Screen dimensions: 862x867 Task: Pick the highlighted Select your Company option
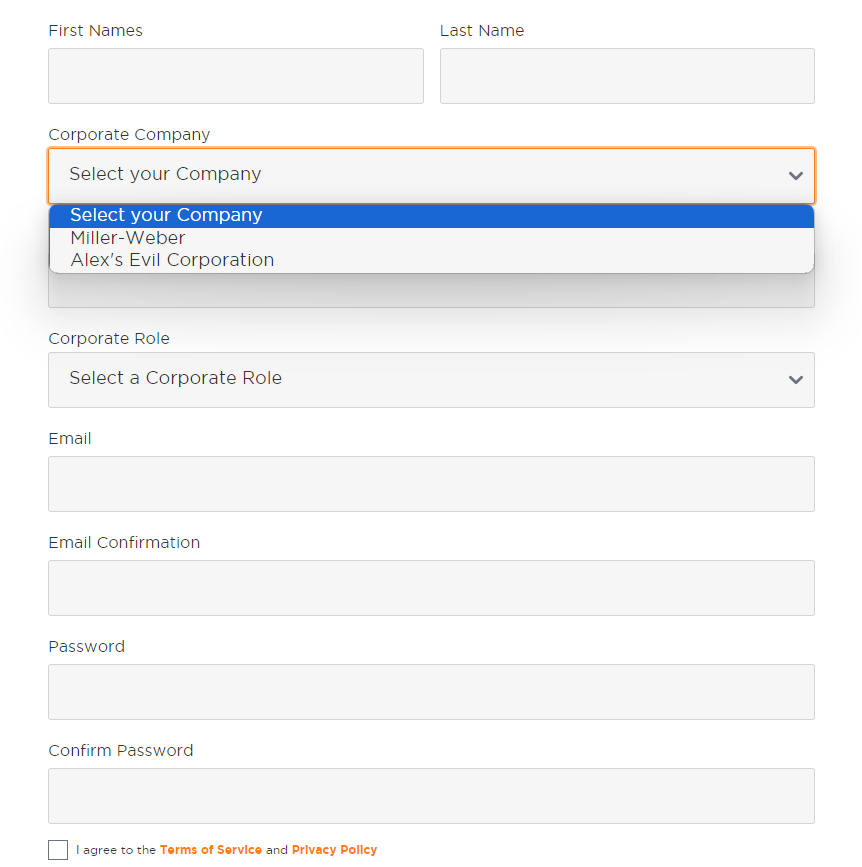tap(431, 215)
